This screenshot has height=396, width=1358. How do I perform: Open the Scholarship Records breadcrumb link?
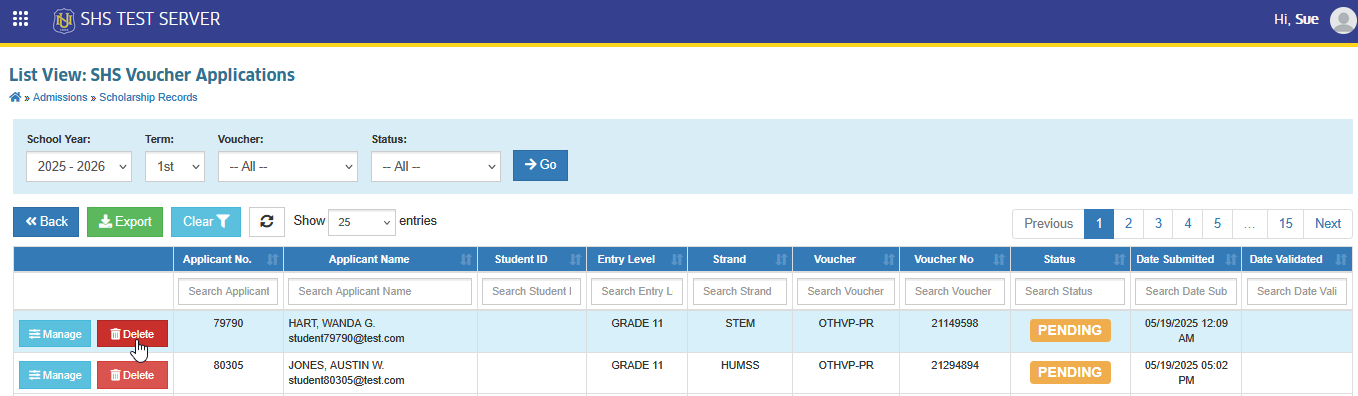pyautogui.click(x=148, y=97)
